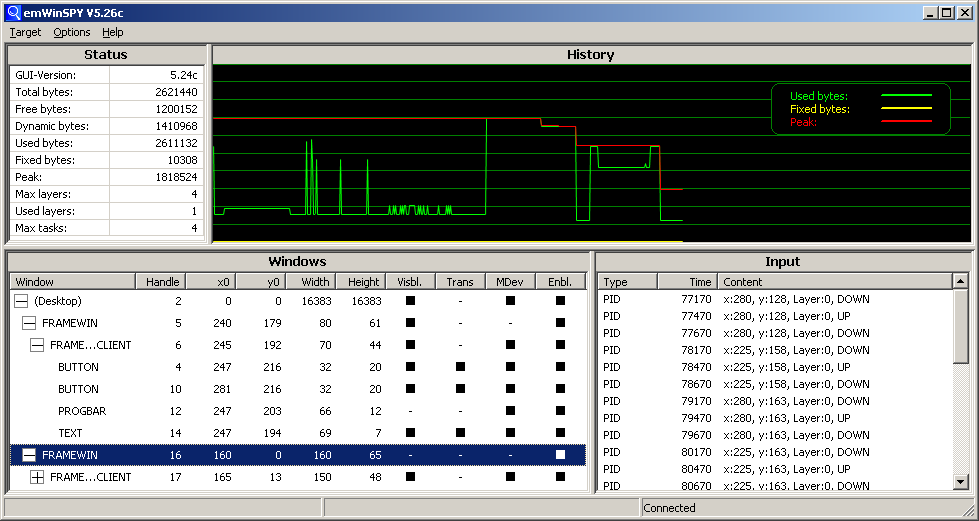979x521 pixels.
Task: Collapse the FRAMEWIN node with handle 5
Action: (x=29, y=323)
